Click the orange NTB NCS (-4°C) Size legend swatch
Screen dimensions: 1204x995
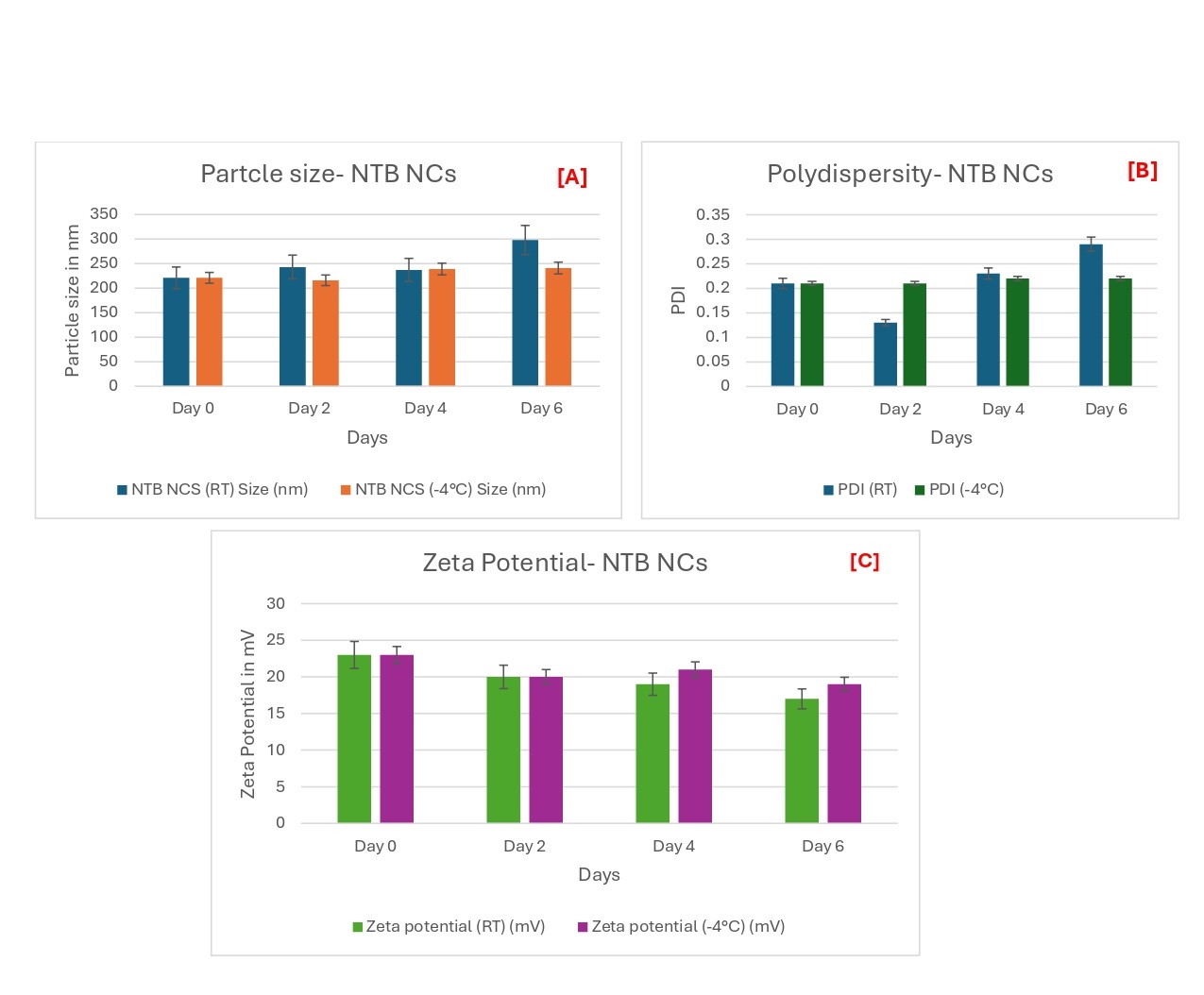coord(346,490)
